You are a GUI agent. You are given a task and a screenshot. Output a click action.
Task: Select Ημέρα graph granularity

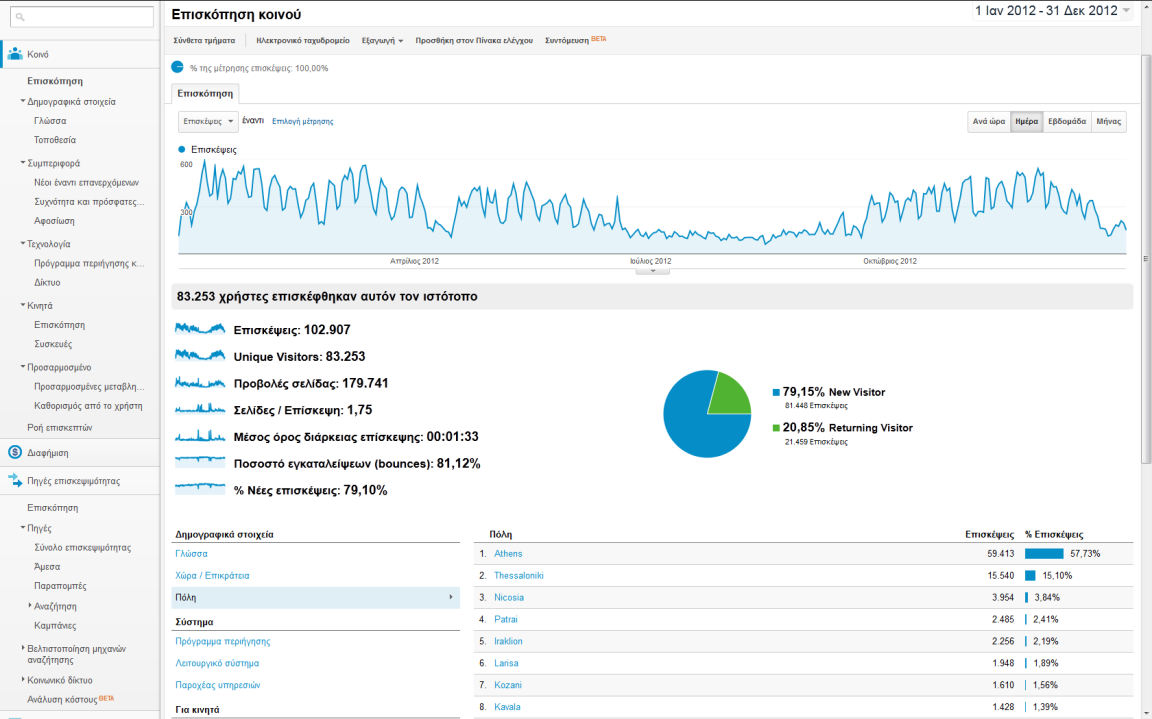tap(1026, 122)
